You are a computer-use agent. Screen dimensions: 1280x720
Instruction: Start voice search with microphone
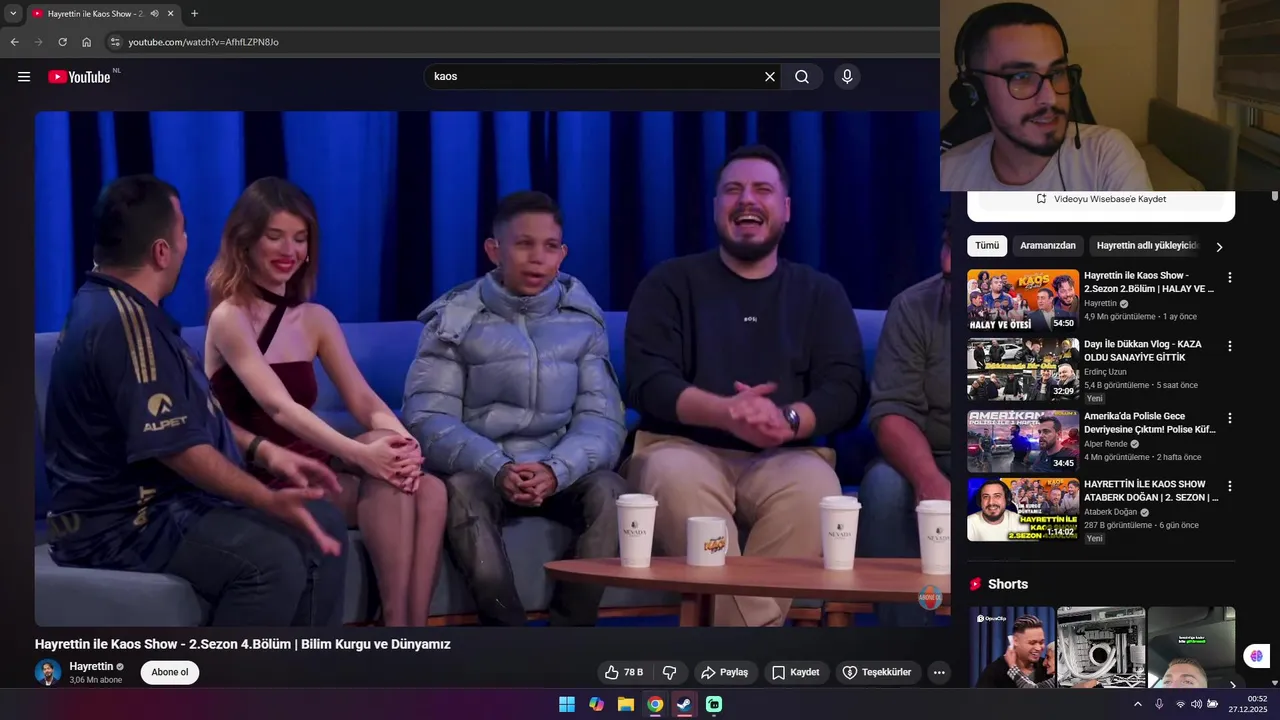pos(847,77)
